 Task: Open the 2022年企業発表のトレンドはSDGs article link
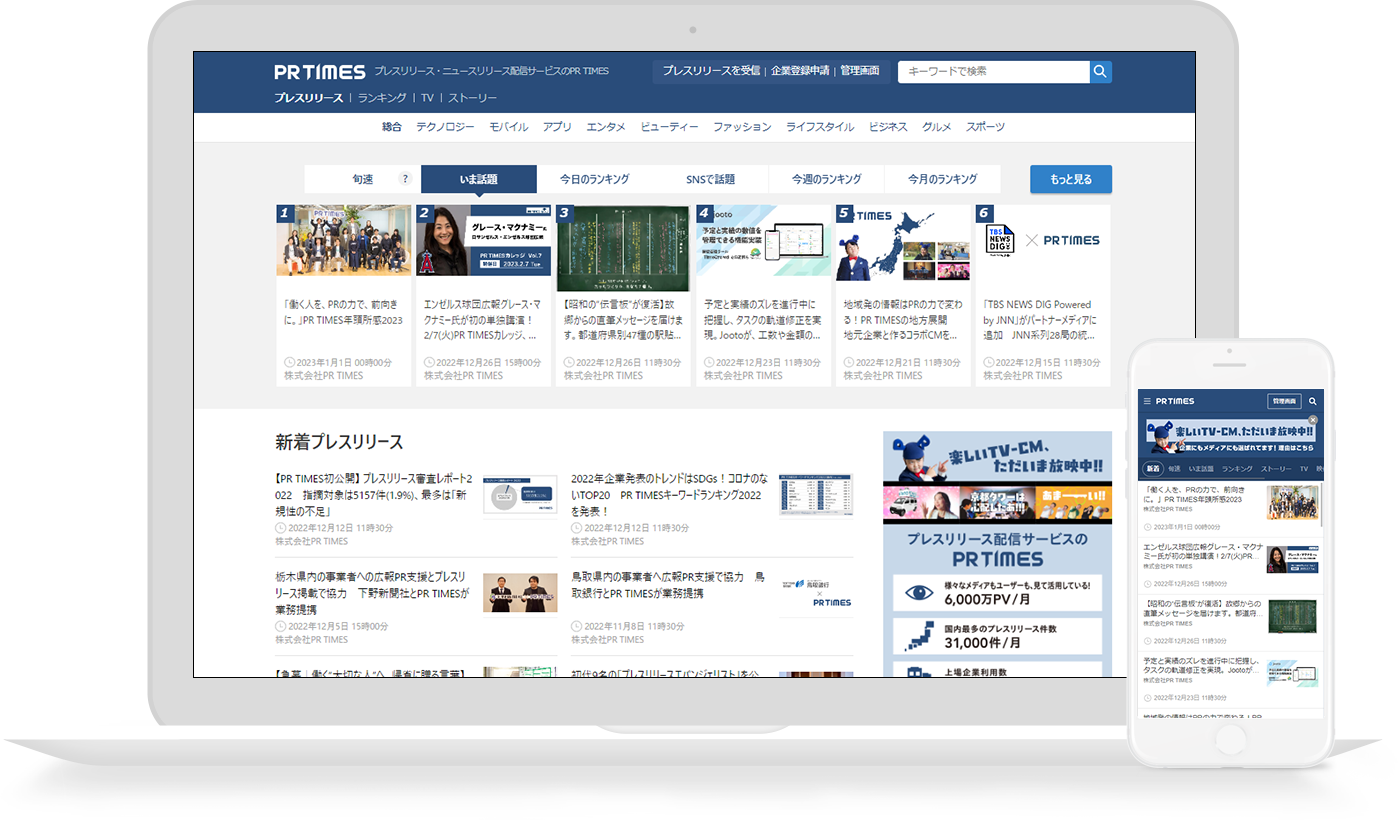click(669, 494)
